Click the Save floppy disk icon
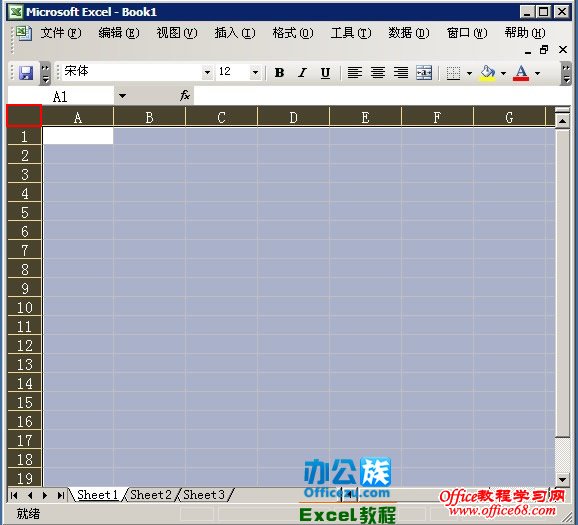This screenshot has height=525, width=578. pyautogui.click(x=26, y=73)
